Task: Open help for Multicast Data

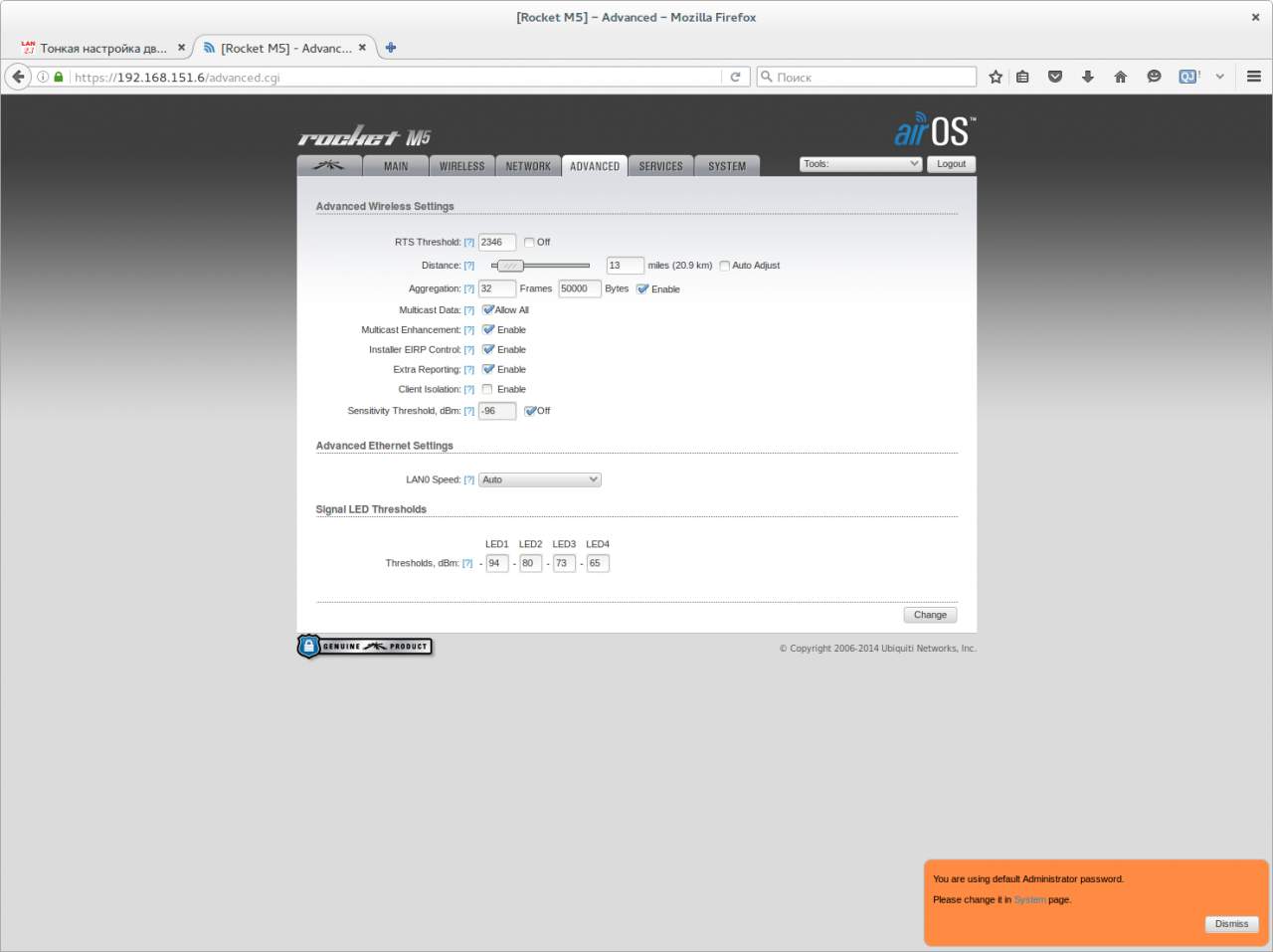Action: (469, 310)
